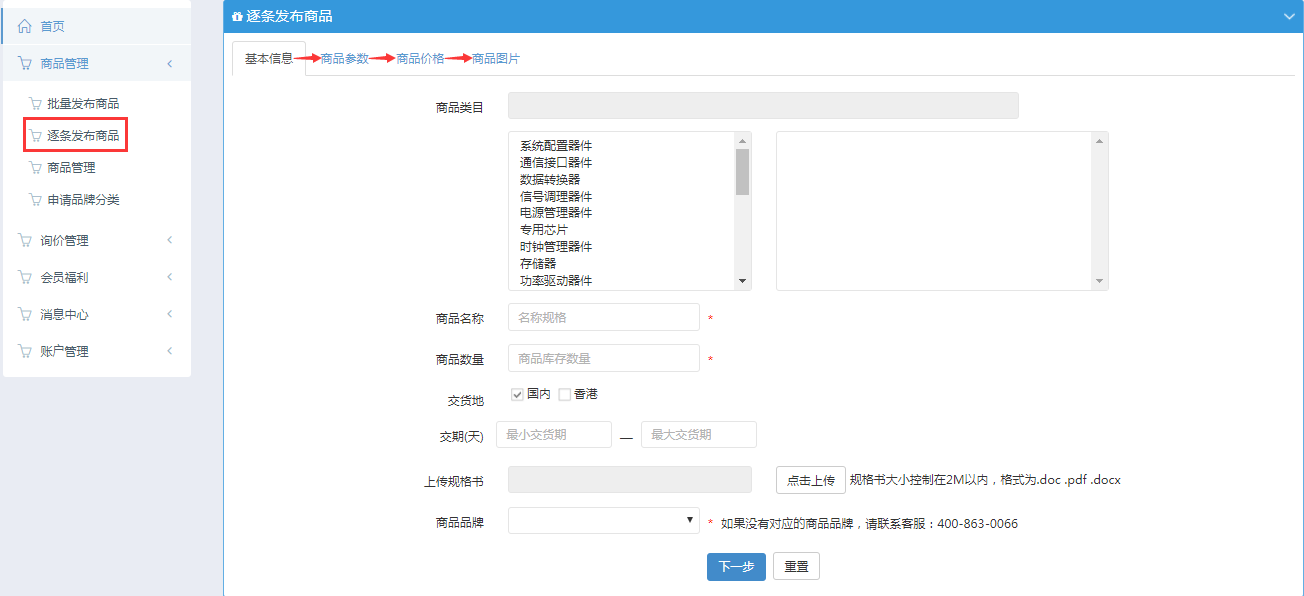Click the category list scrollbar down arrow

coord(742,282)
